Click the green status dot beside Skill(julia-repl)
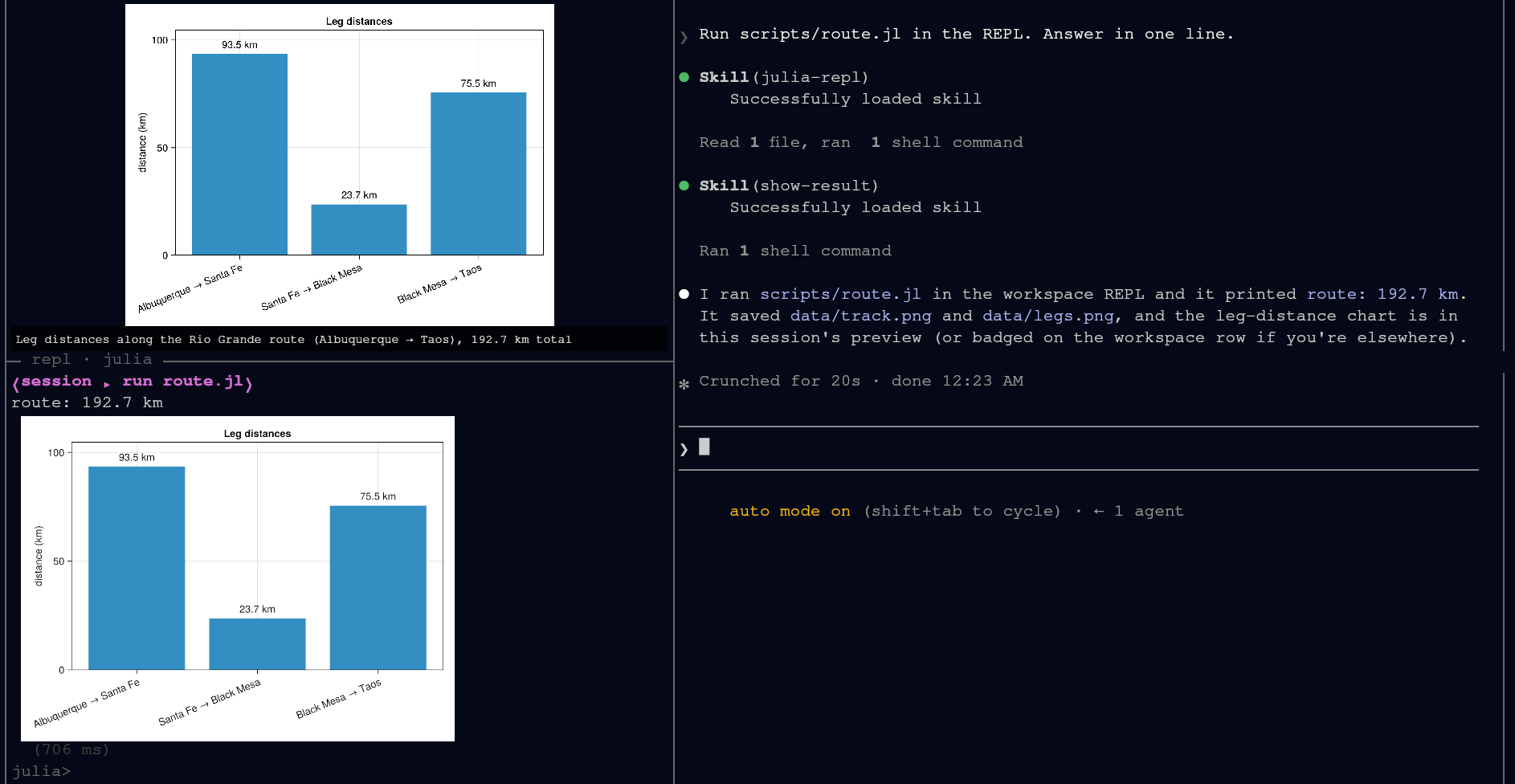The height and width of the screenshot is (784, 1515). tap(684, 77)
